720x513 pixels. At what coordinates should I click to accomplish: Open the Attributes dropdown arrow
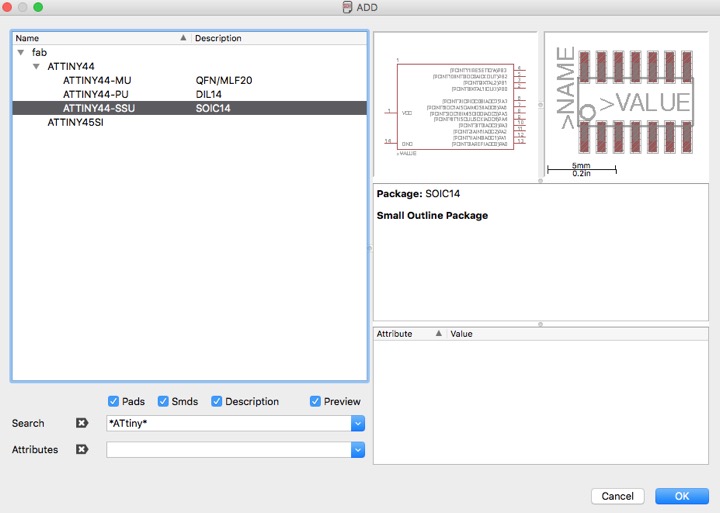point(358,450)
